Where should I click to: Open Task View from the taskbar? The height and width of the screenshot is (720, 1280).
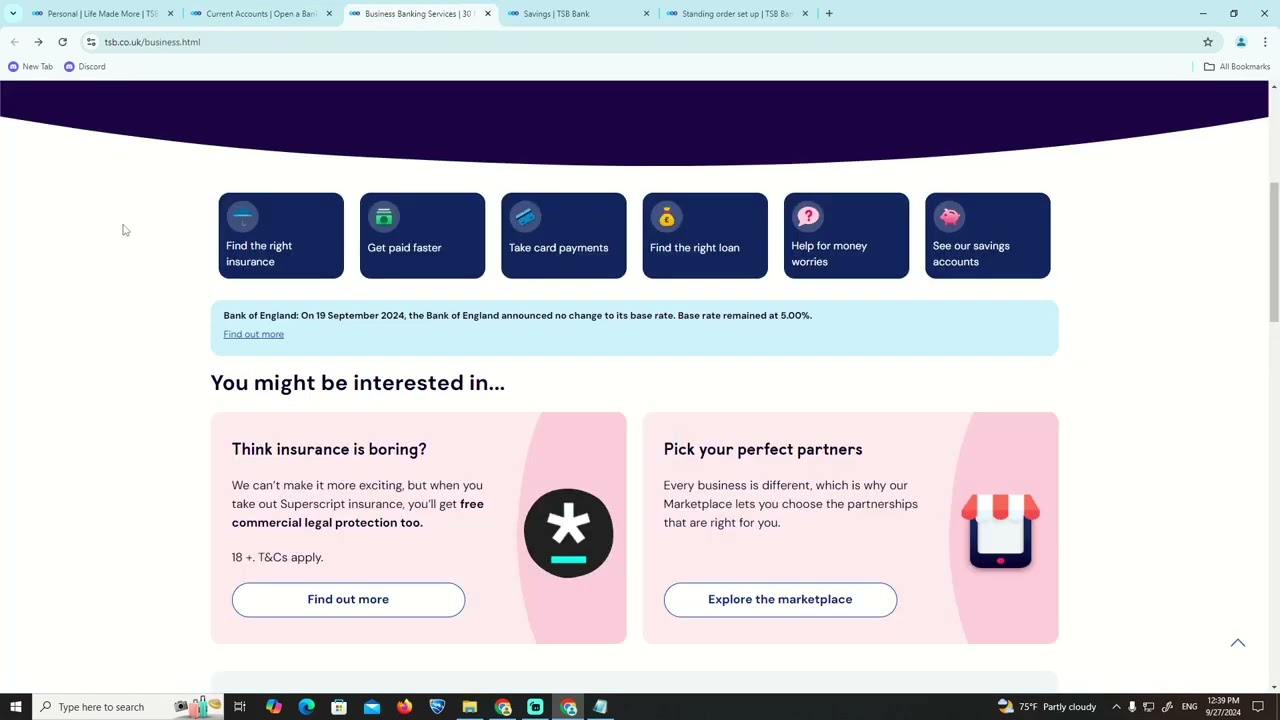pyautogui.click(x=240, y=707)
